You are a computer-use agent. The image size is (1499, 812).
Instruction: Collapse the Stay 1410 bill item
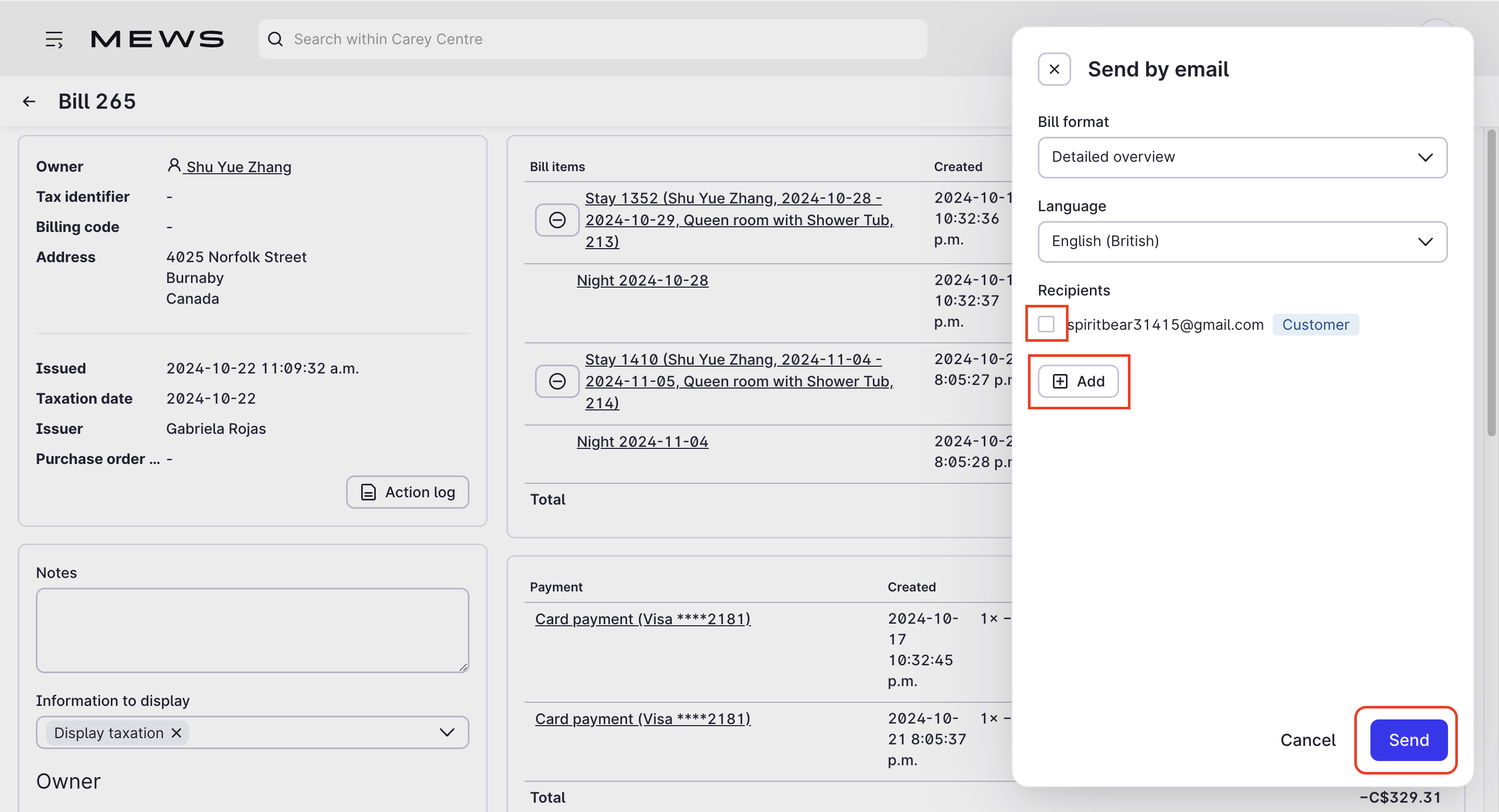pos(557,381)
